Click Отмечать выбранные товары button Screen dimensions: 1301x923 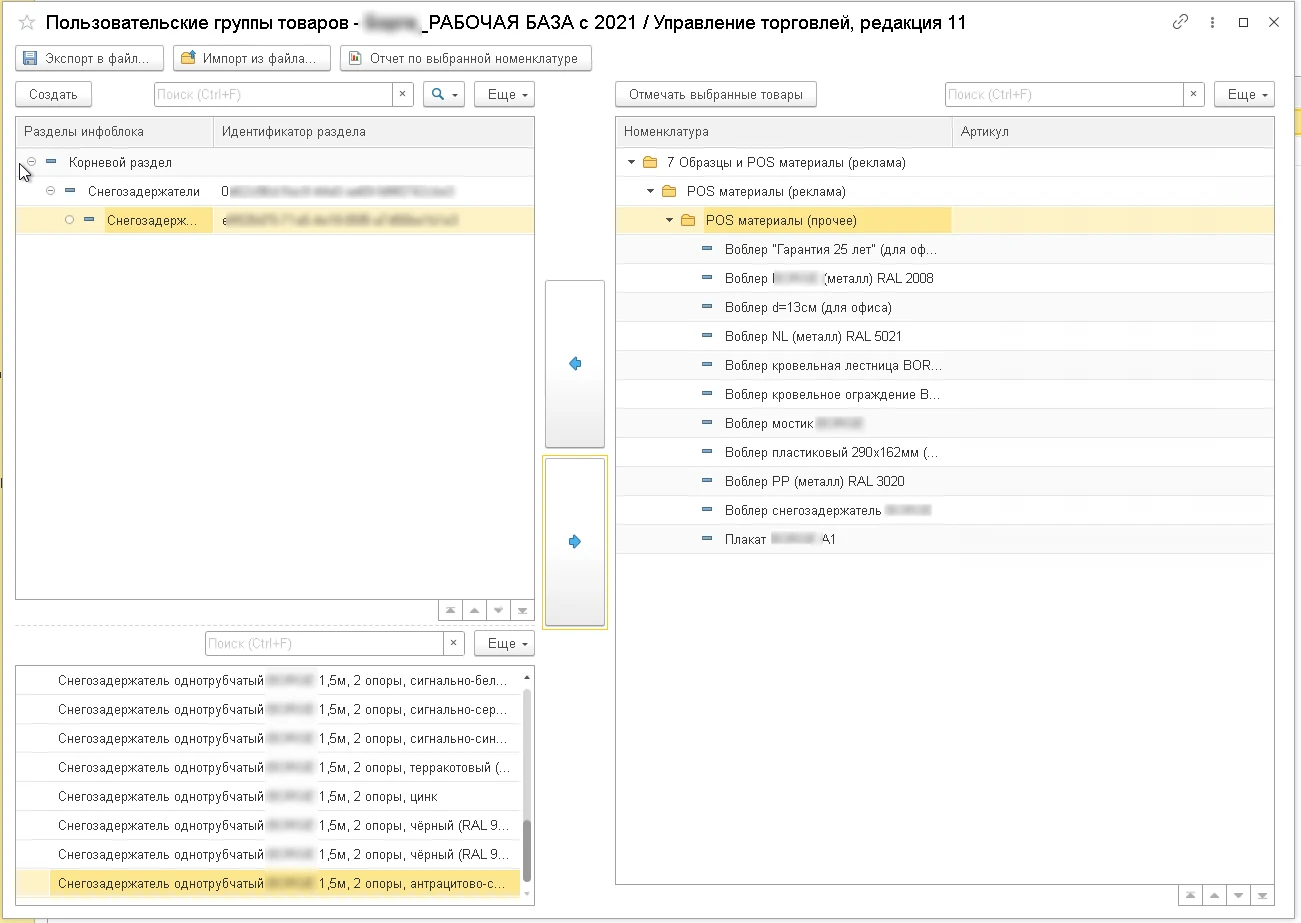click(716, 94)
